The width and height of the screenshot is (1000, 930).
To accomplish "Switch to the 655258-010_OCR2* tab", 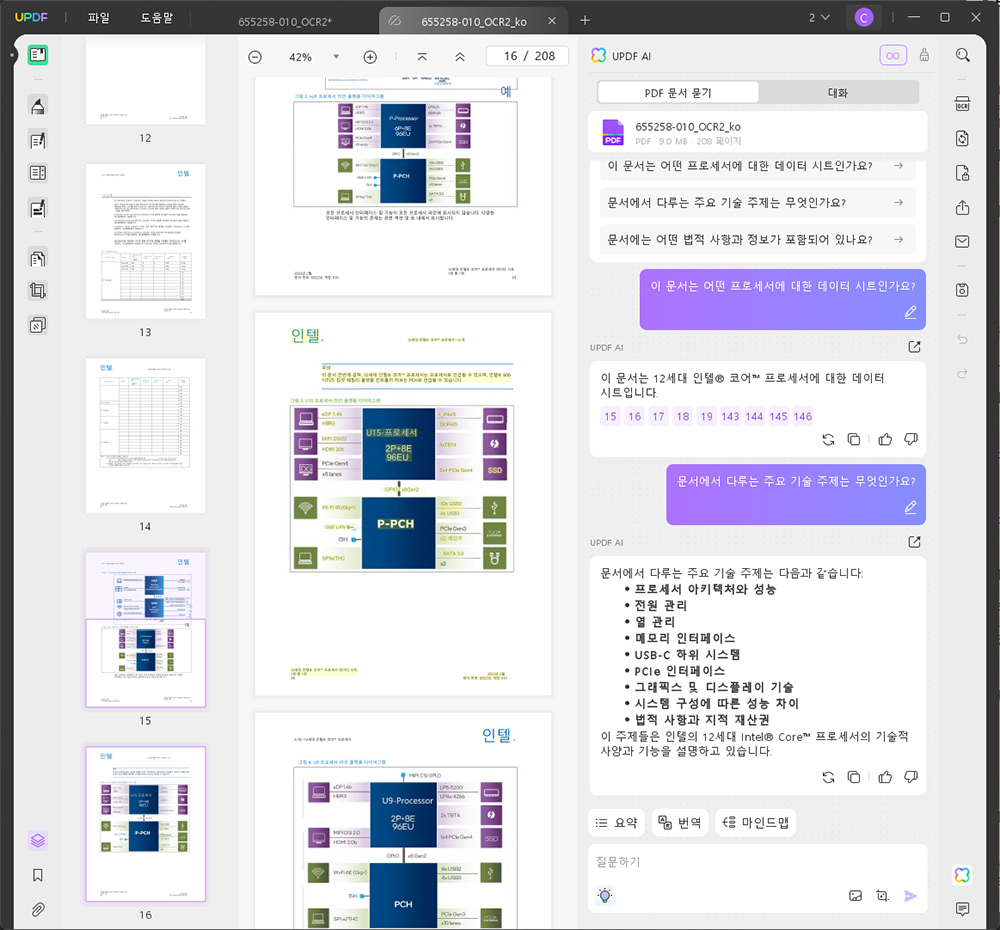I will coord(284,22).
